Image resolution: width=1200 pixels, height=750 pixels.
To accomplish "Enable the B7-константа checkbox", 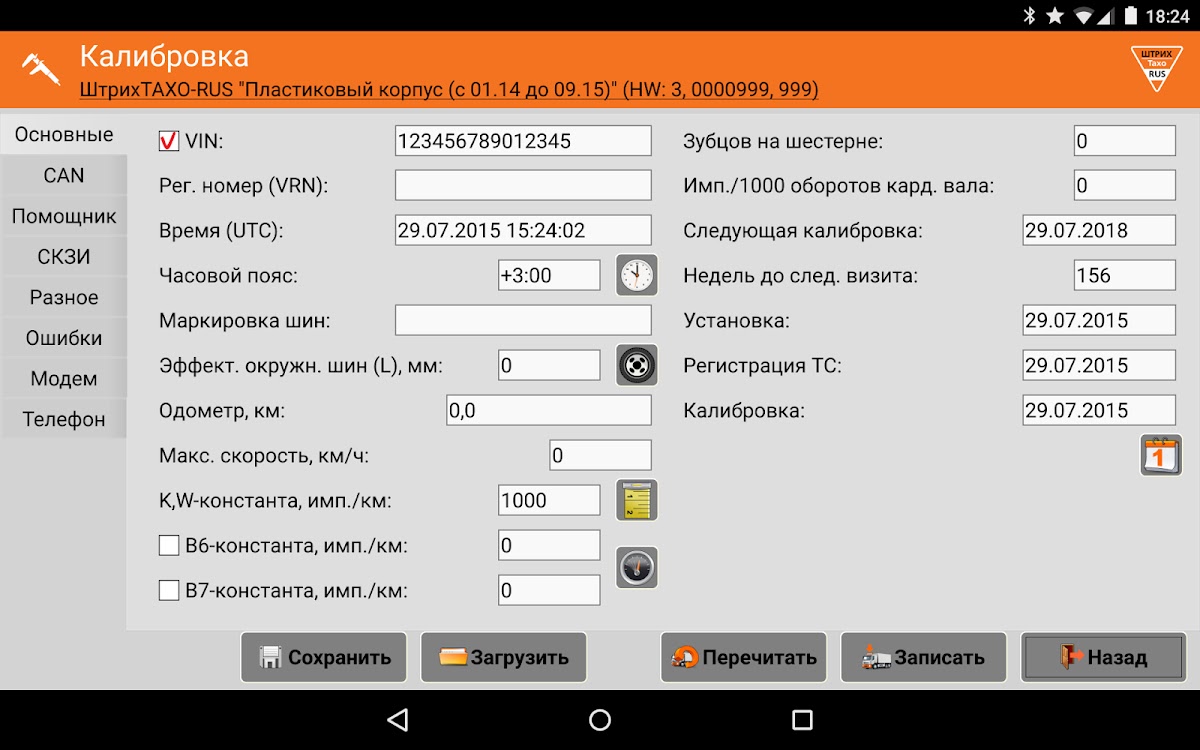I will pos(169,591).
